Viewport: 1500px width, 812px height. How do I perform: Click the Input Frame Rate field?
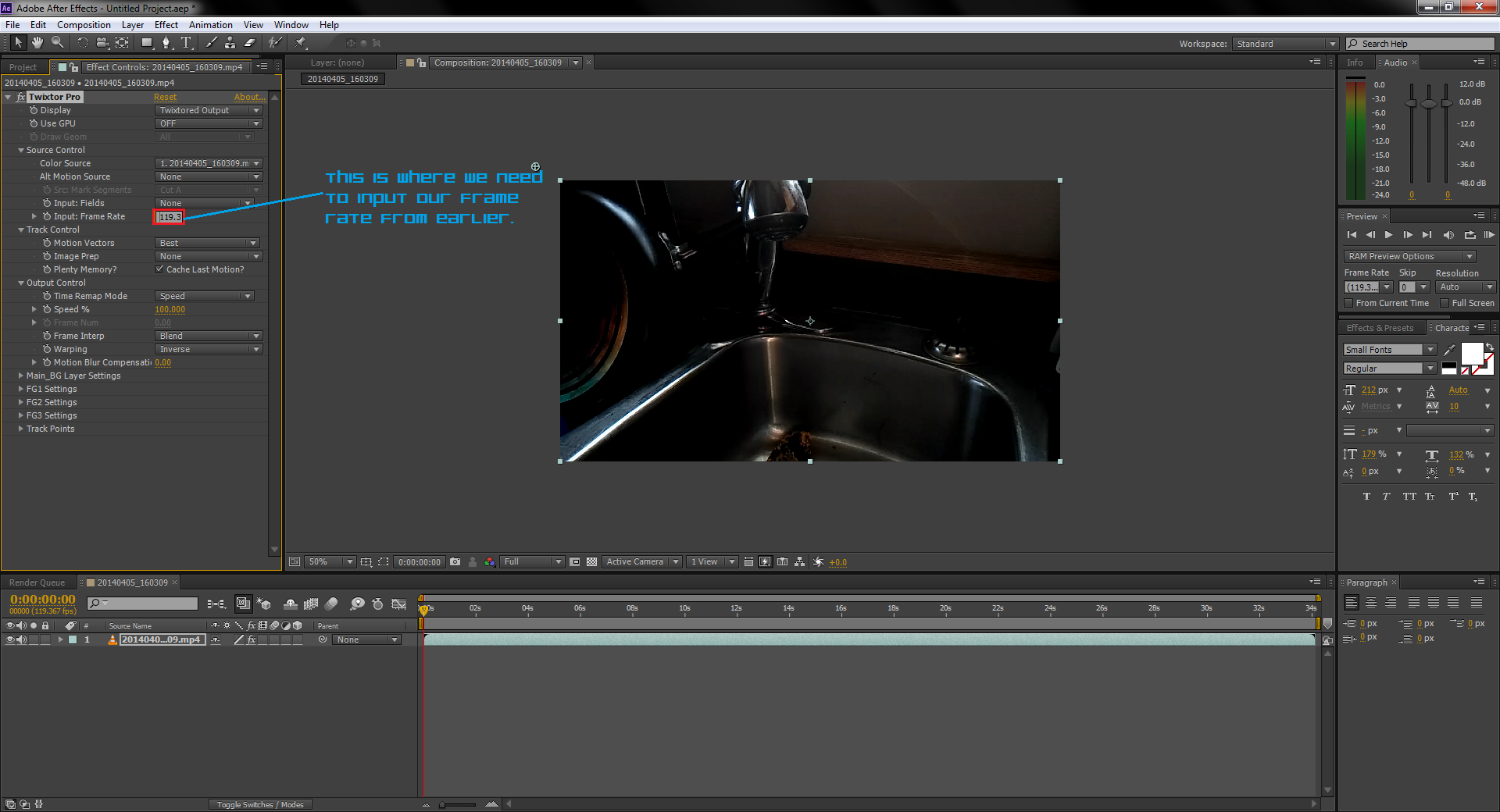[169, 217]
